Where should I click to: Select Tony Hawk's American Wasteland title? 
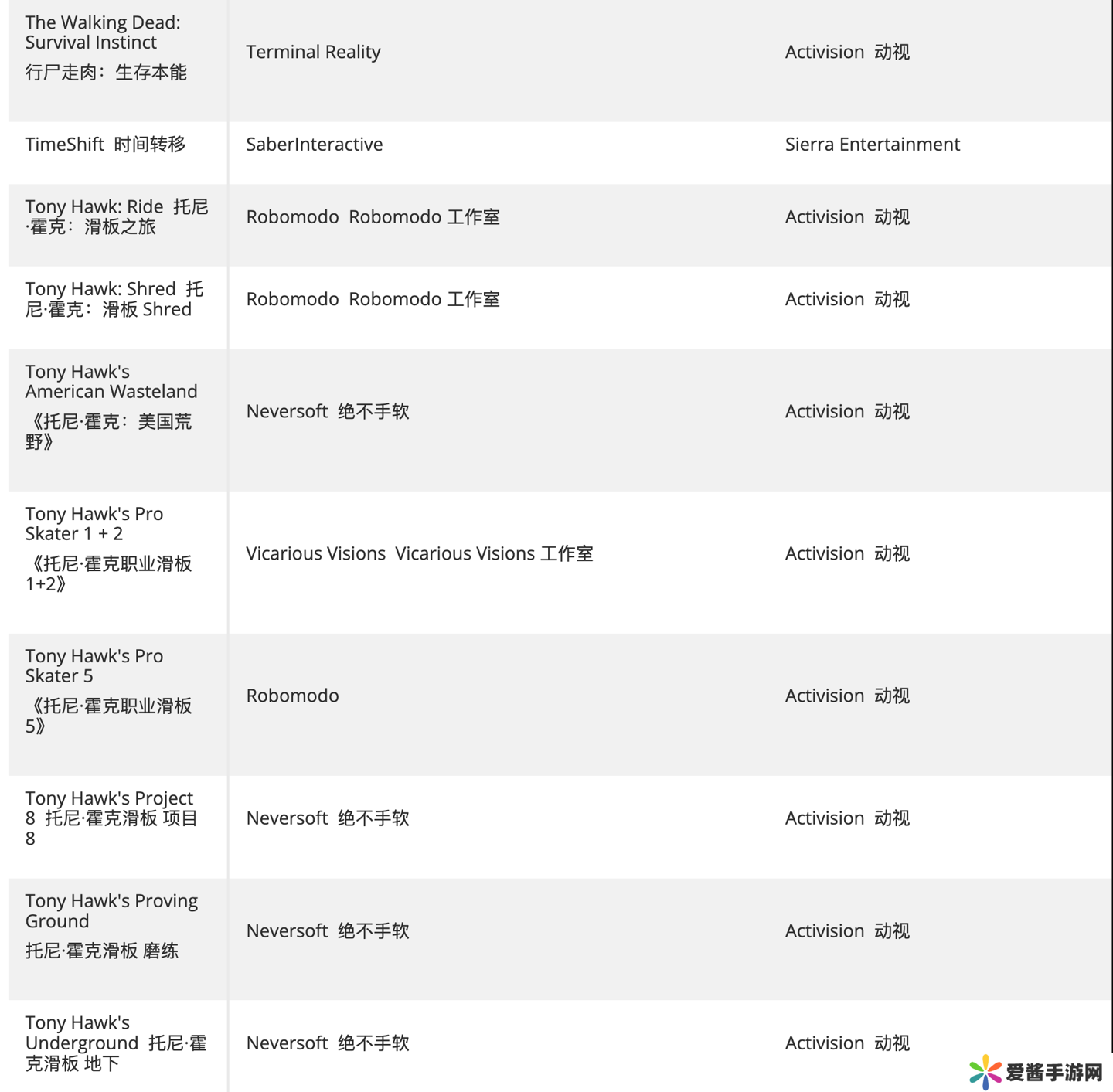pyautogui.click(x=111, y=382)
